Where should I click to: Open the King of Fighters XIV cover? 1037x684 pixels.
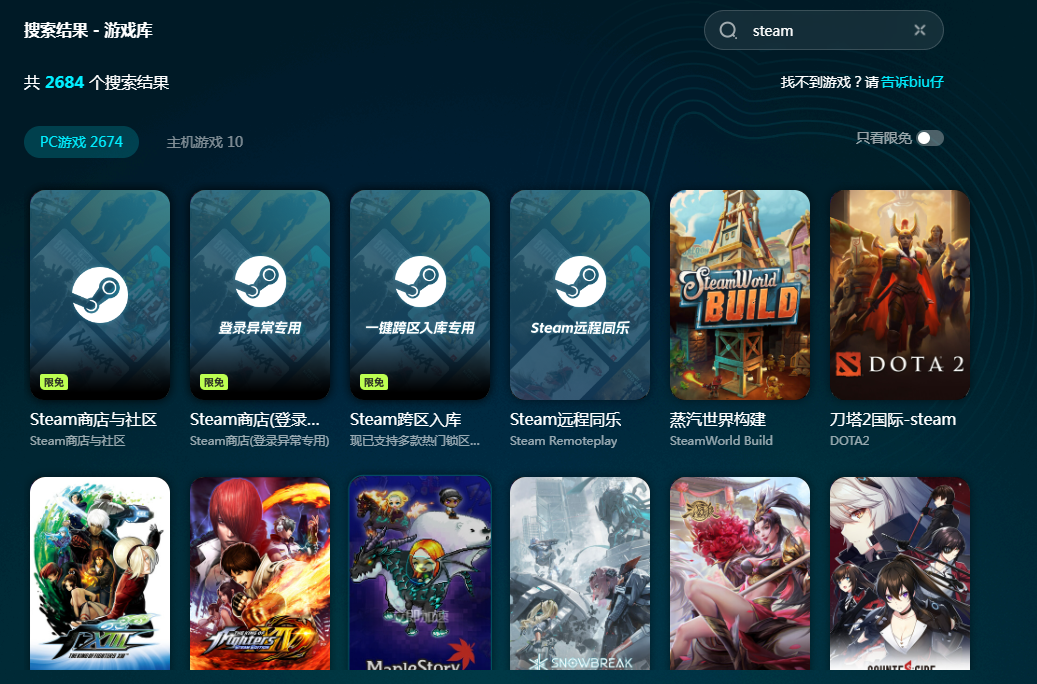point(260,573)
